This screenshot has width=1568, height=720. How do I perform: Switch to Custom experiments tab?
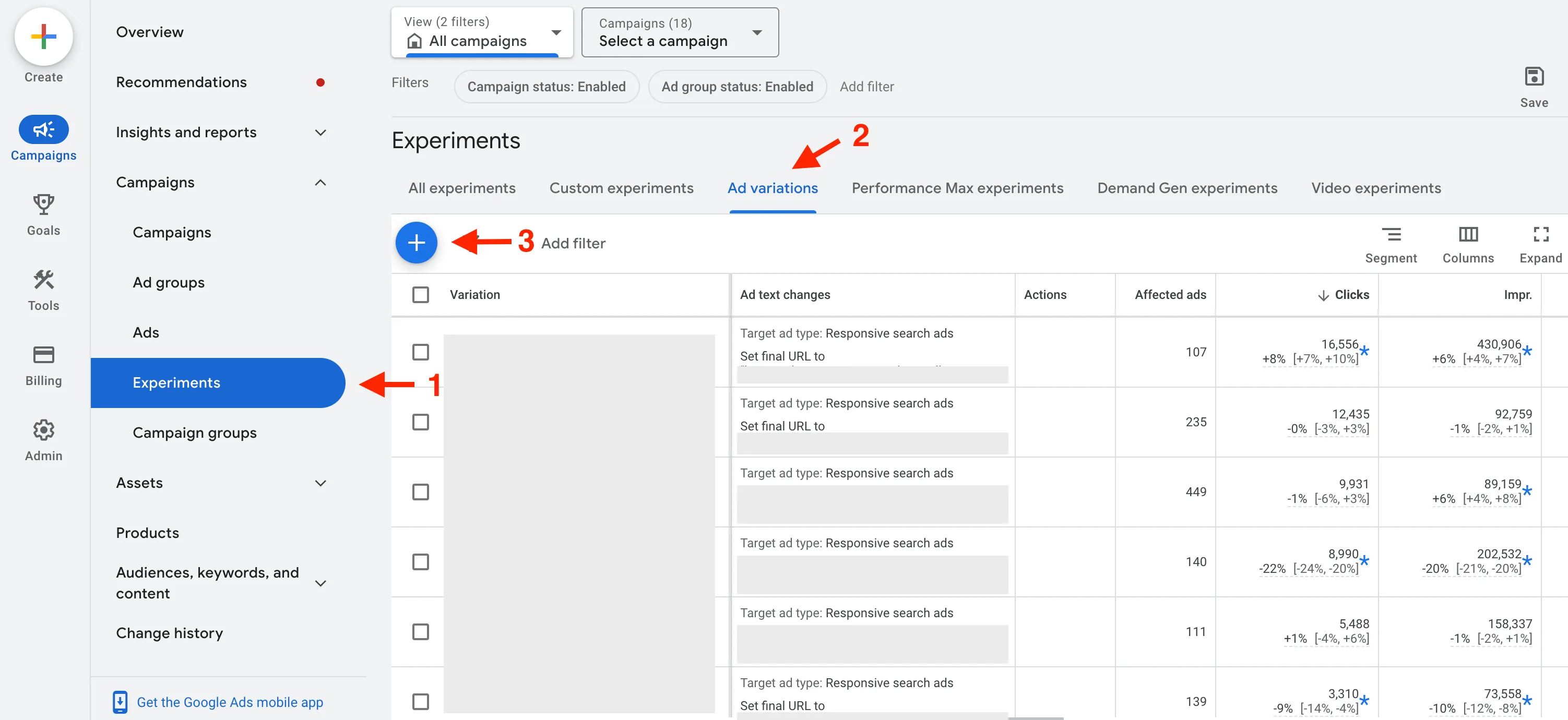point(621,188)
